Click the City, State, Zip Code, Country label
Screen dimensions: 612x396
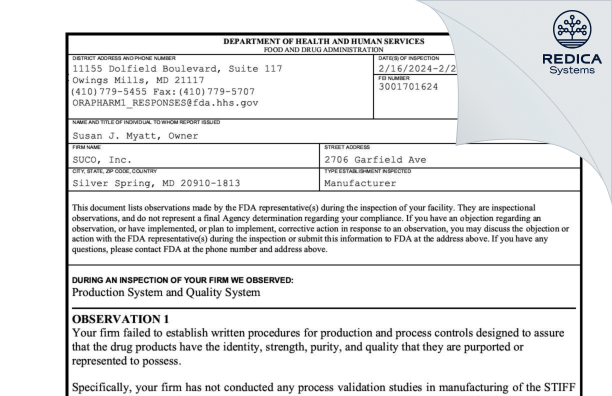click(x=114, y=171)
